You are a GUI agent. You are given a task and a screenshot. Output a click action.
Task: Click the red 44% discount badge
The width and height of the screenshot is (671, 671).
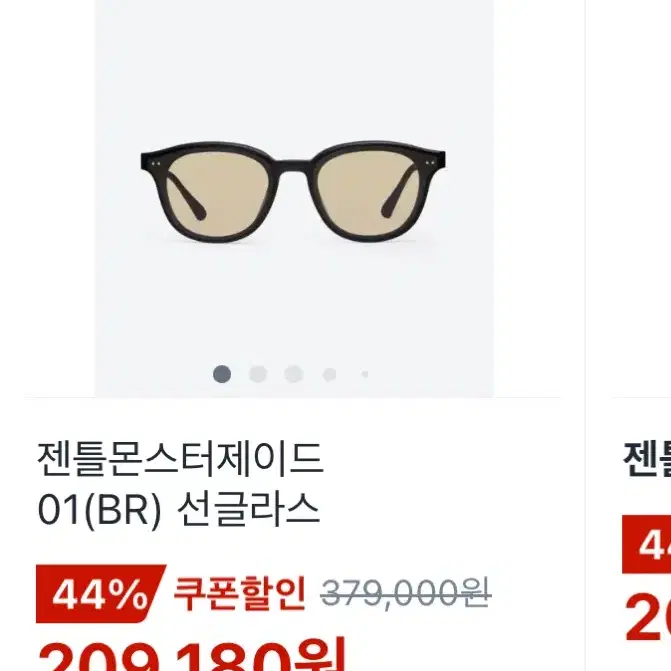point(101,594)
